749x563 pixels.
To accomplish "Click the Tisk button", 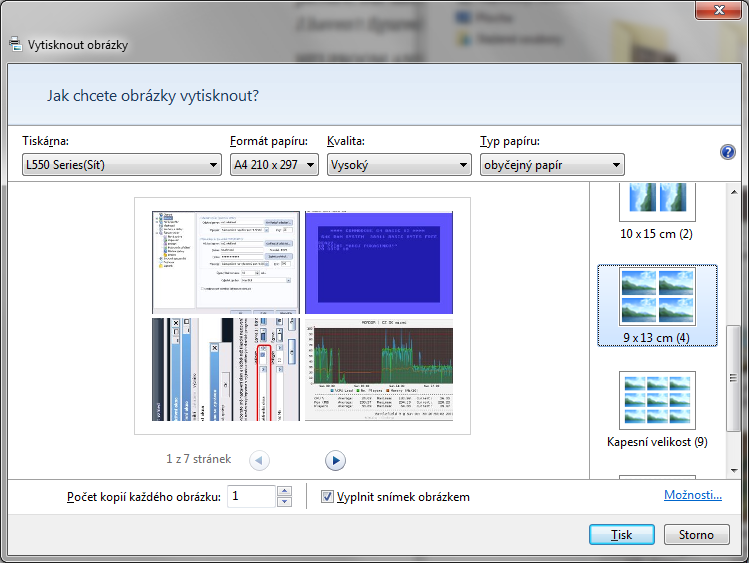I will 621,535.
